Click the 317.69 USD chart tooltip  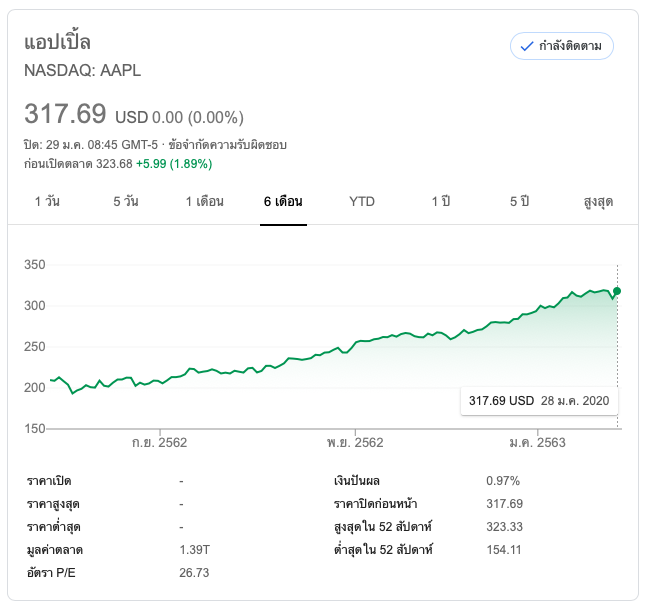click(x=539, y=400)
